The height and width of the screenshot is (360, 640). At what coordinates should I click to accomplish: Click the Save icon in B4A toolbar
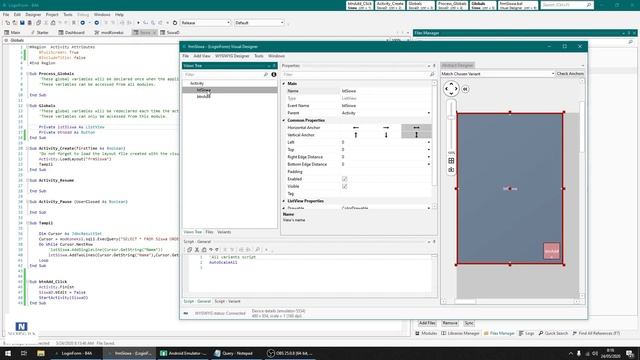click(22, 23)
